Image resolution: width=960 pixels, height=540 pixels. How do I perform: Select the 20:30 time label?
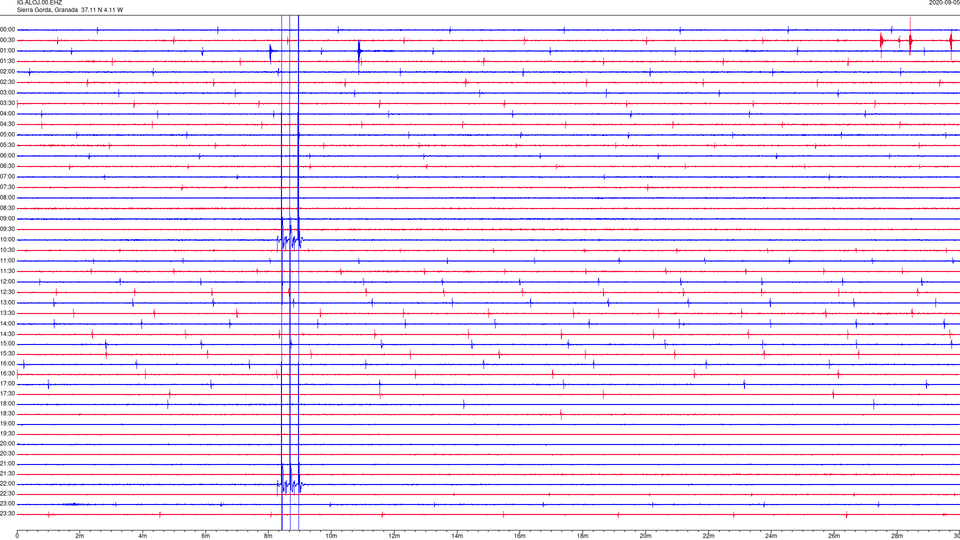[7, 454]
